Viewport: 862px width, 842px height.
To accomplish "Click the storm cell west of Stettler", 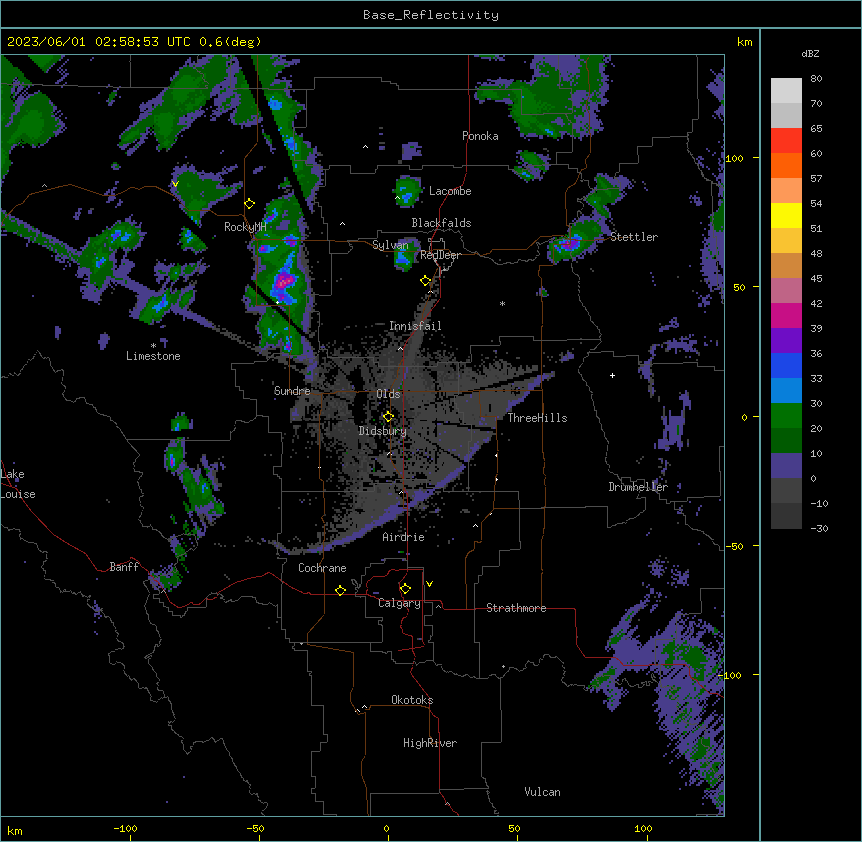I will pos(570,243).
